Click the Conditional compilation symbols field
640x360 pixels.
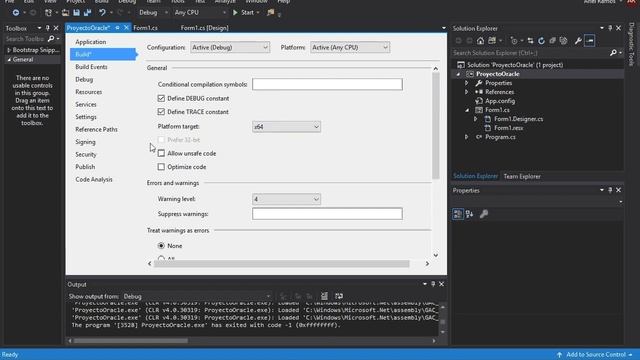tap(327, 84)
